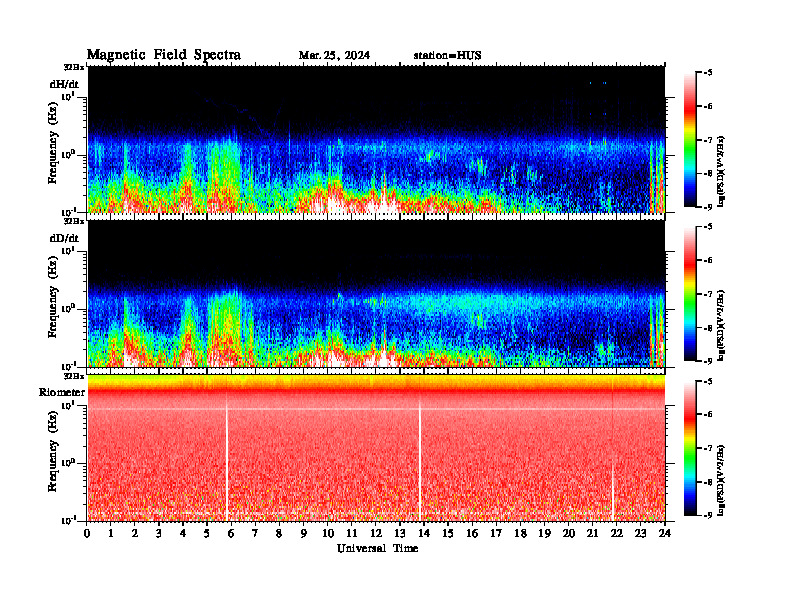The image size is (792, 612).
Task: Click the x-axis tick label "23"
Action: click(x=640, y=533)
